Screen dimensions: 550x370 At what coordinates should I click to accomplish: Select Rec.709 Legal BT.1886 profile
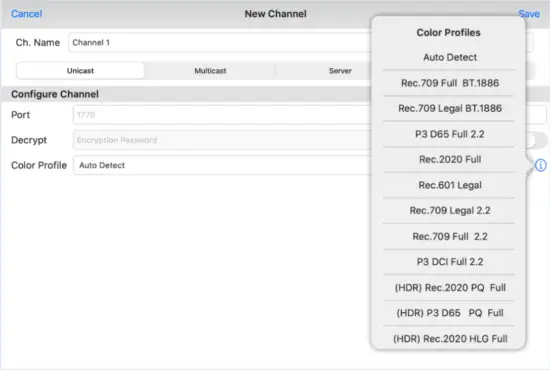pos(450,108)
